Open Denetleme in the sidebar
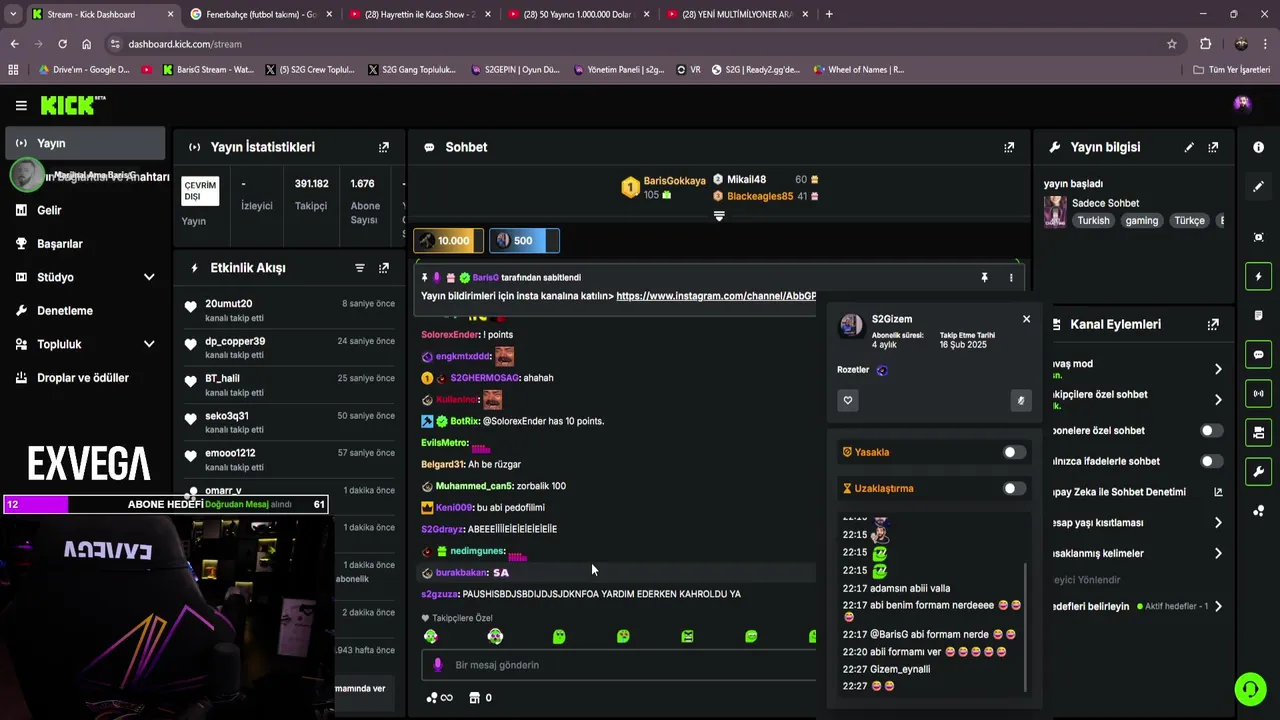Screen dimensions: 1280x720 click(x=85, y=311)
